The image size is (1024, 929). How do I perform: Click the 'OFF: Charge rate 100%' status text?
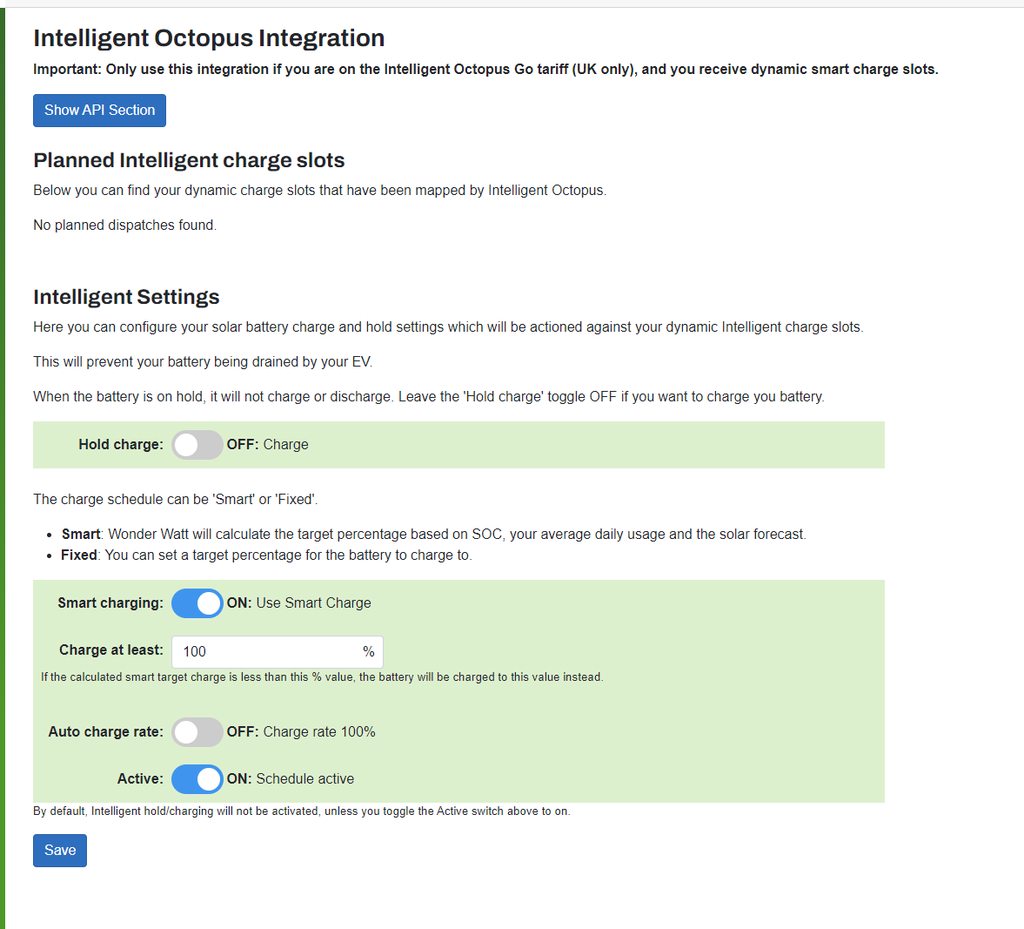[x=301, y=732]
